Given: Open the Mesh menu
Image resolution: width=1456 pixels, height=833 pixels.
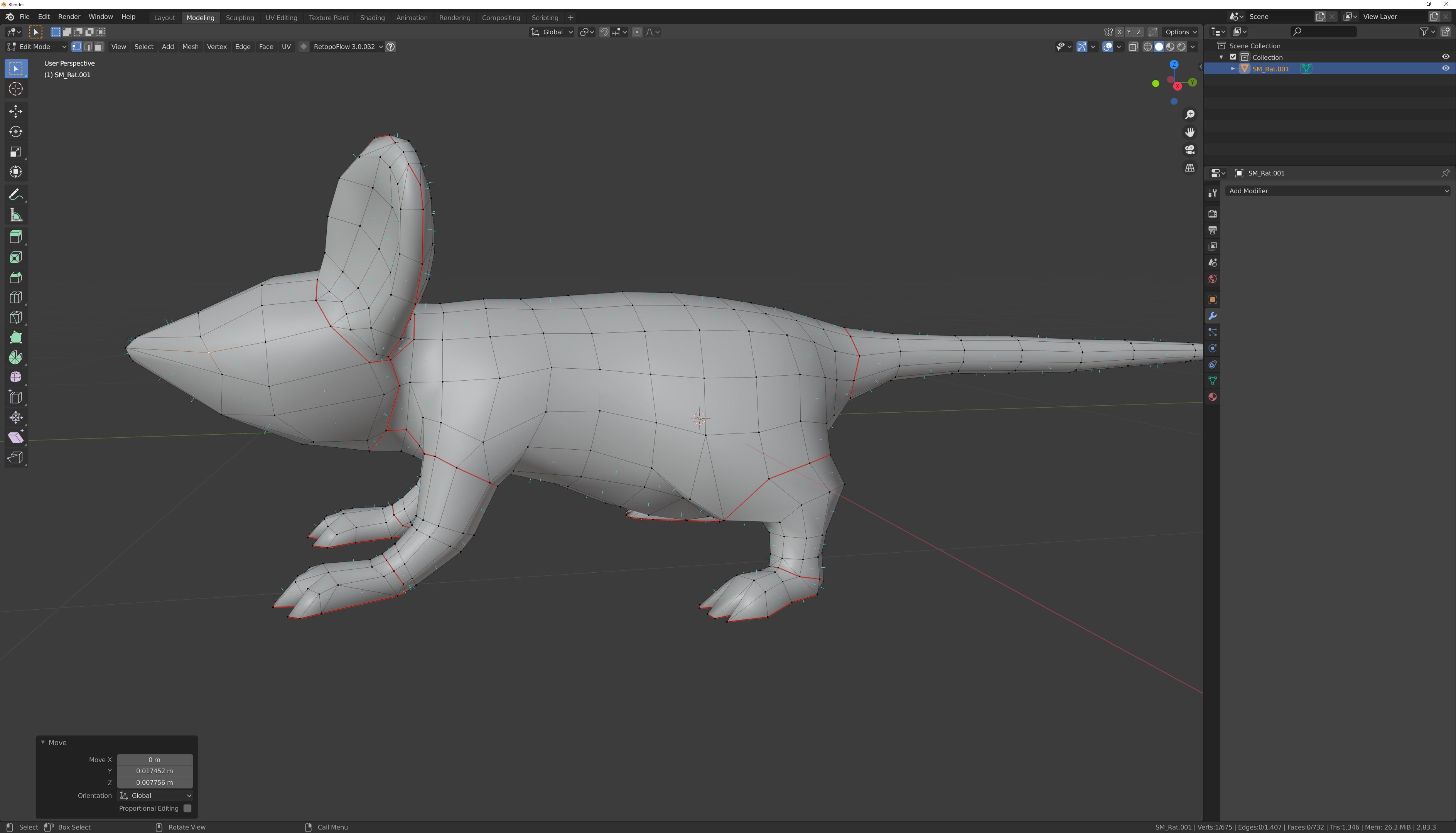Looking at the screenshot, I should (191, 47).
